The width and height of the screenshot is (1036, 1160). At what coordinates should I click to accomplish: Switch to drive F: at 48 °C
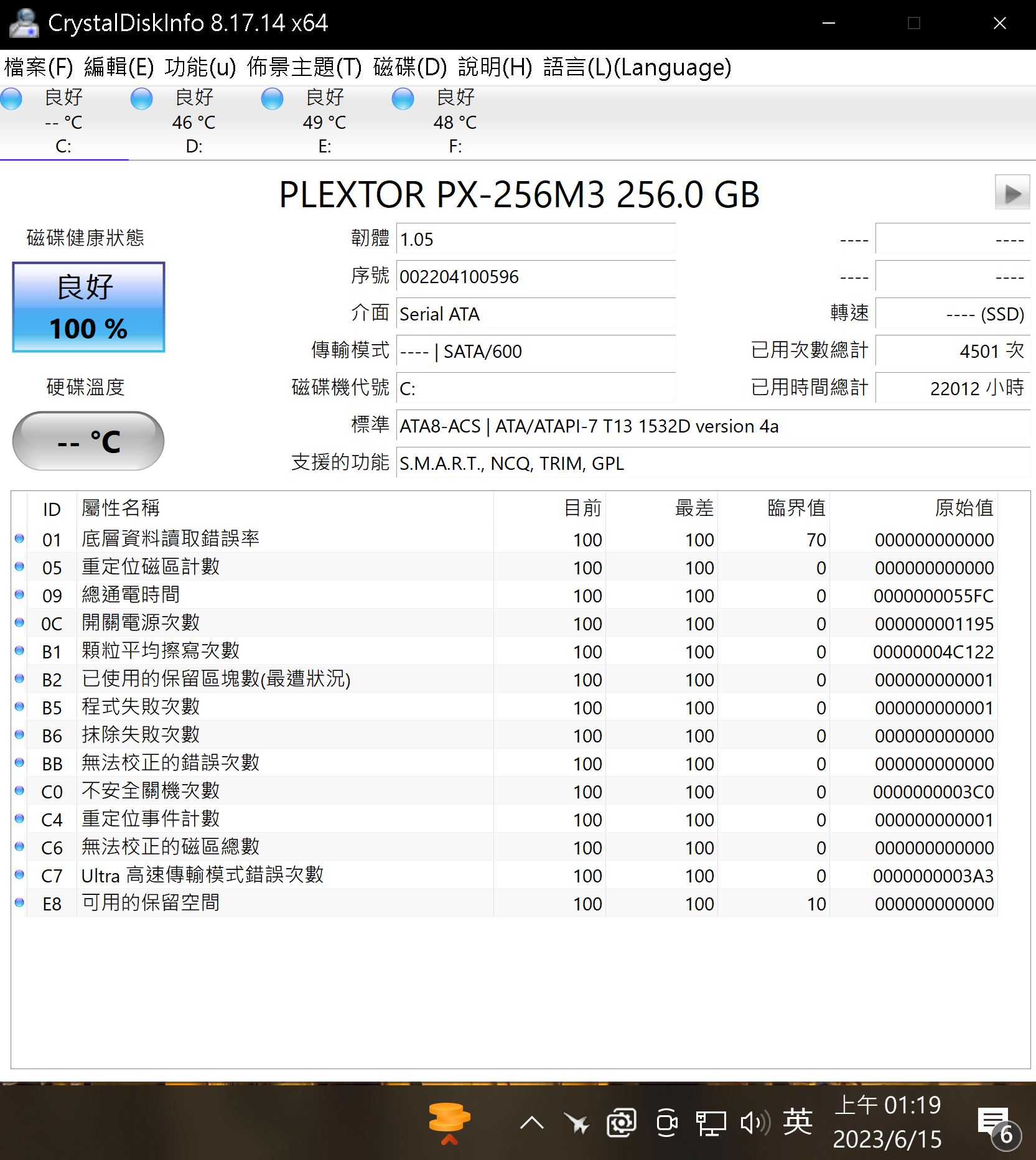click(455, 122)
